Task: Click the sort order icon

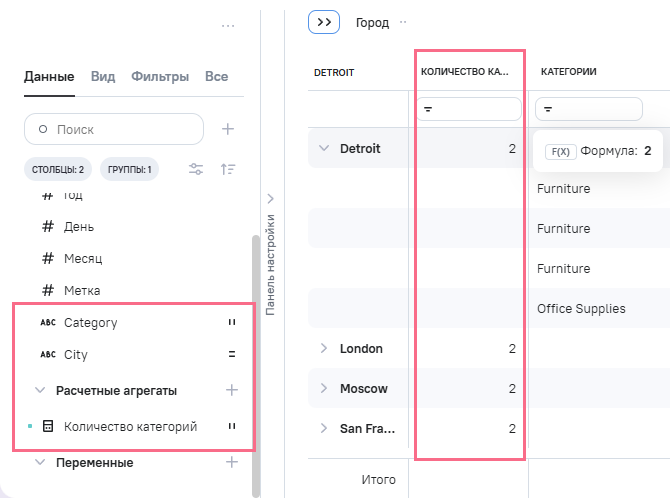Action: [x=228, y=170]
